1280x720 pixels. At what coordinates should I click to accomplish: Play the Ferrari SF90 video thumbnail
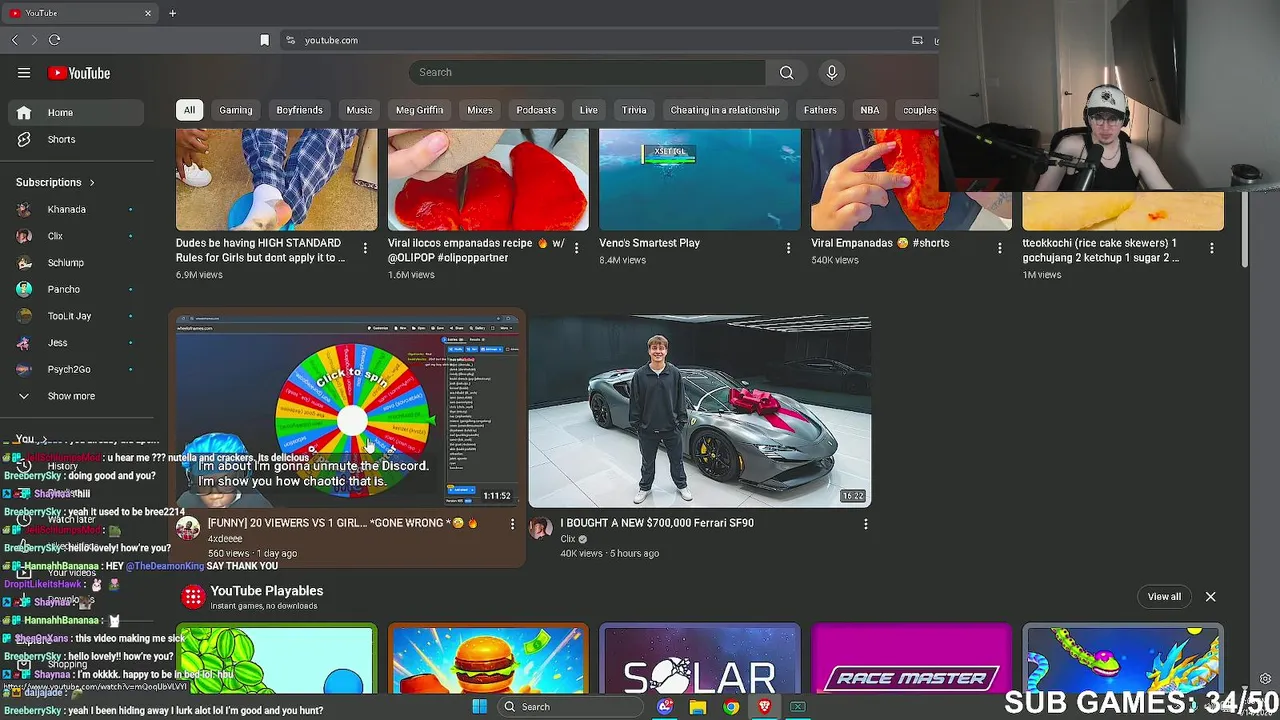pyautogui.click(x=700, y=411)
